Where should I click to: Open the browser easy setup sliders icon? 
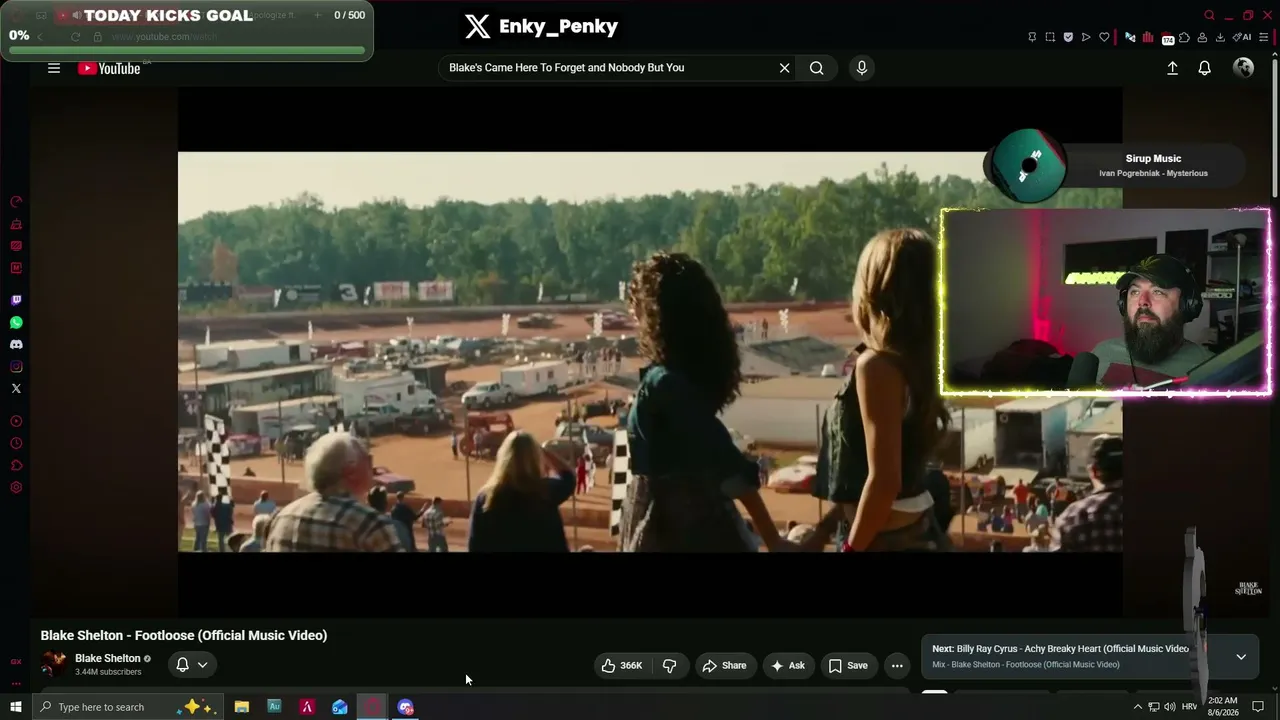[1264, 37]
